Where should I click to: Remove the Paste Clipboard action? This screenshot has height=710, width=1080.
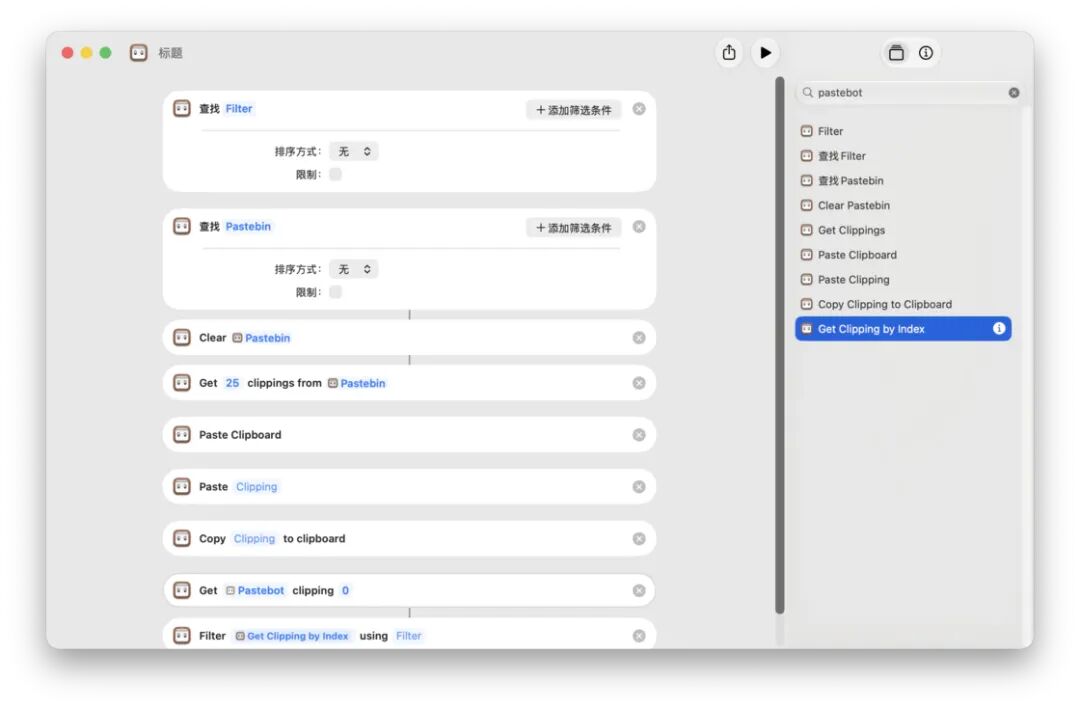tap(639, 435)
